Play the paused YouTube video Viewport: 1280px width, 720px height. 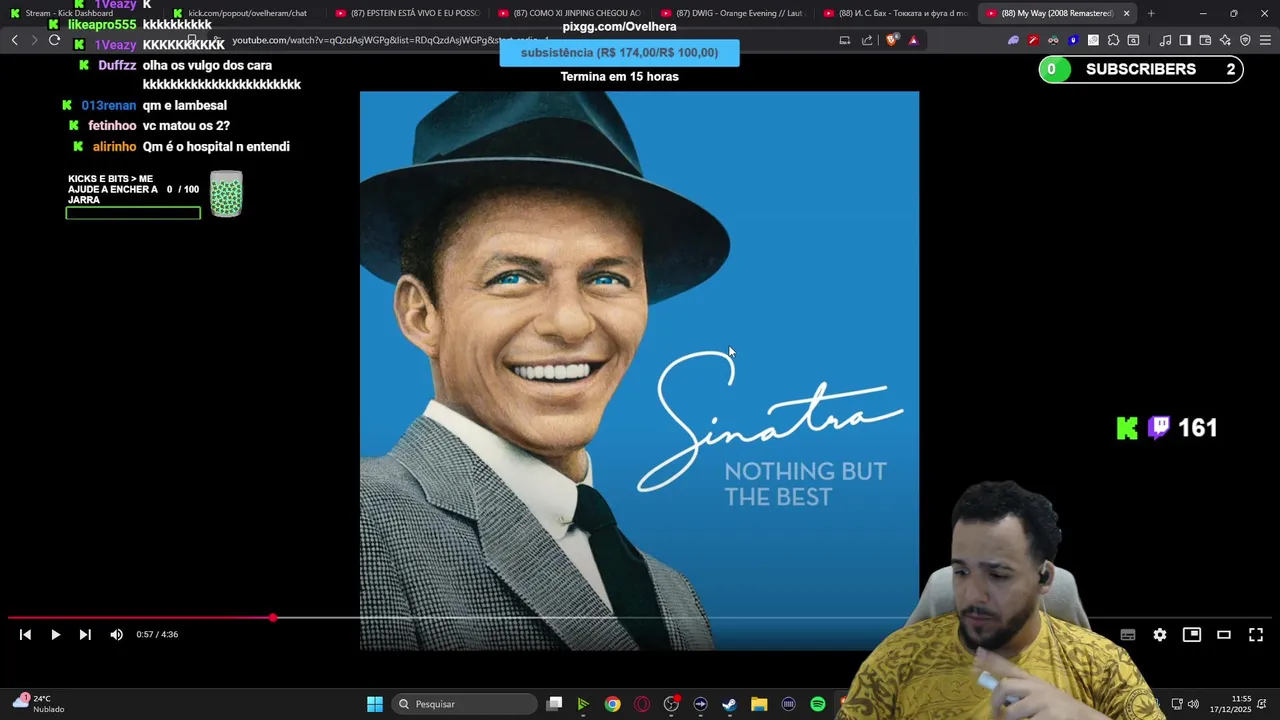[55, 634]
